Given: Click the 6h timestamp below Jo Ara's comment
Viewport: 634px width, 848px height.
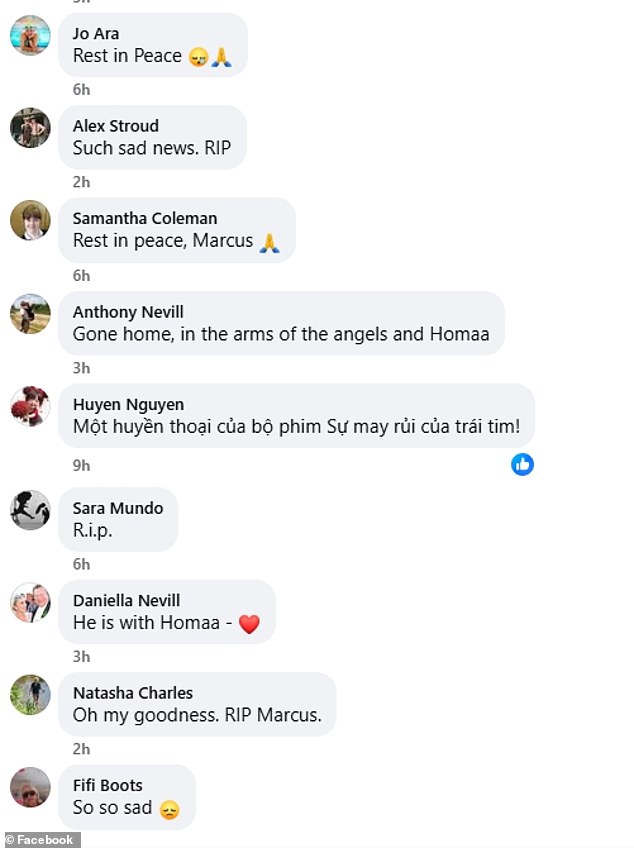Looking at the screenshot, I should [x=82, y=89].
